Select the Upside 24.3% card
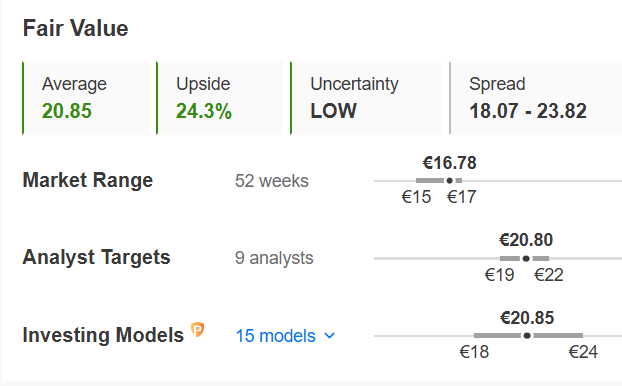Image resolution: width=622 pixels, height=386 pixels. coord(220,98)
